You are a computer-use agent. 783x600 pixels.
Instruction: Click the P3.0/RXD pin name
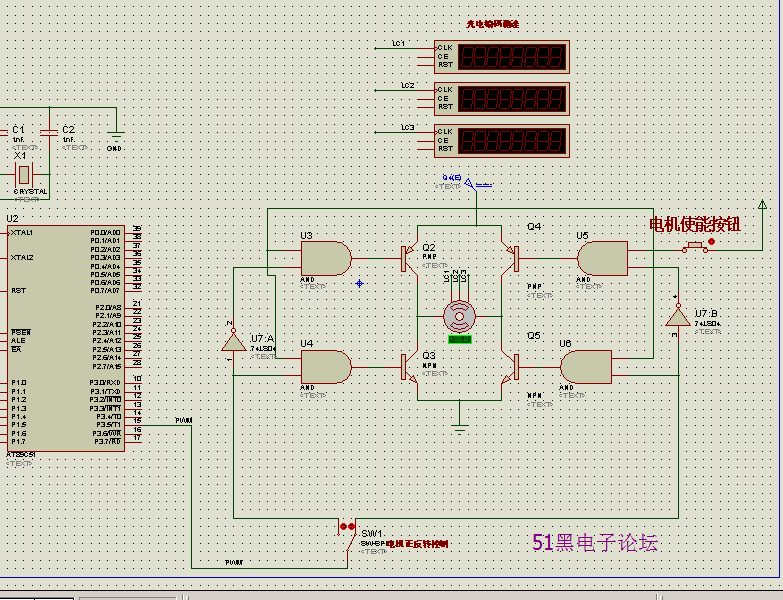(x=105, y=383)
